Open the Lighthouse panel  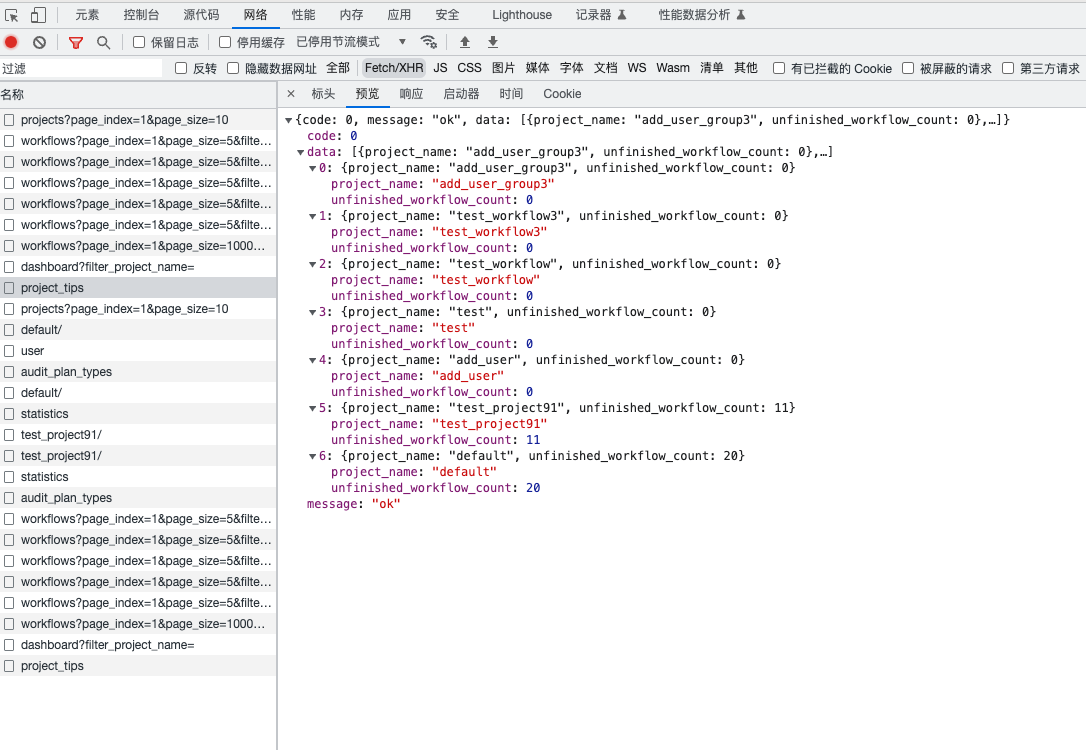pos(522,15)
